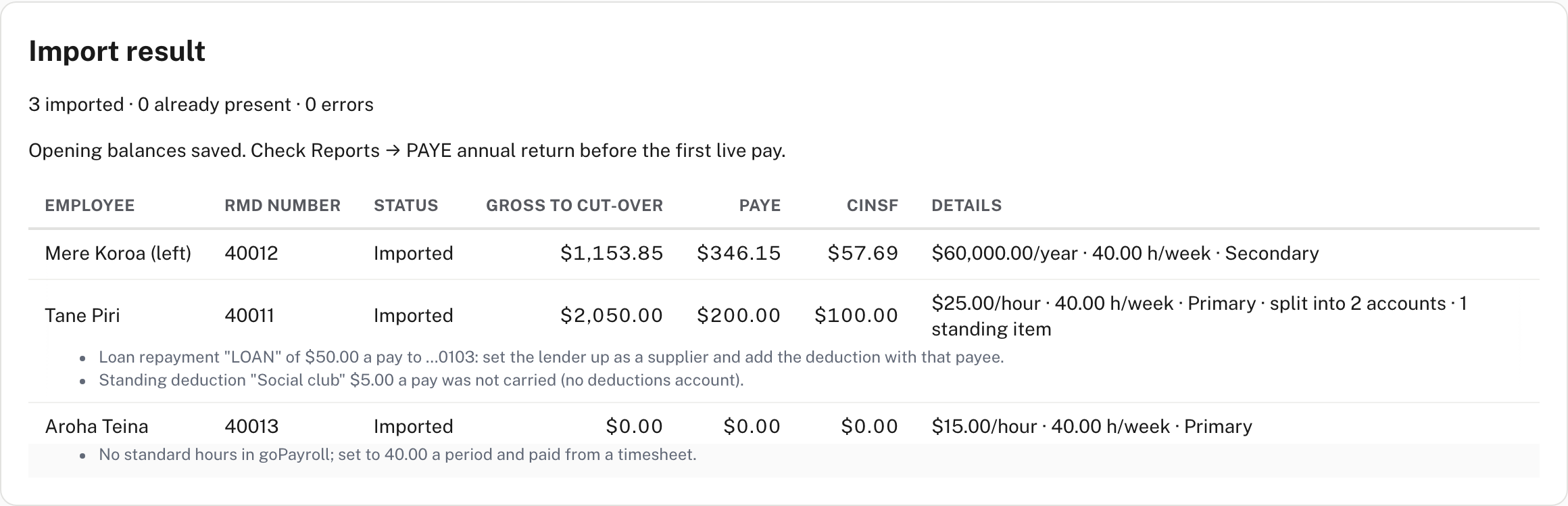The height and width of the screenshot is (506, 1568).
Task: Click the EMPLOYEE column header
Action: coord(90,206)
